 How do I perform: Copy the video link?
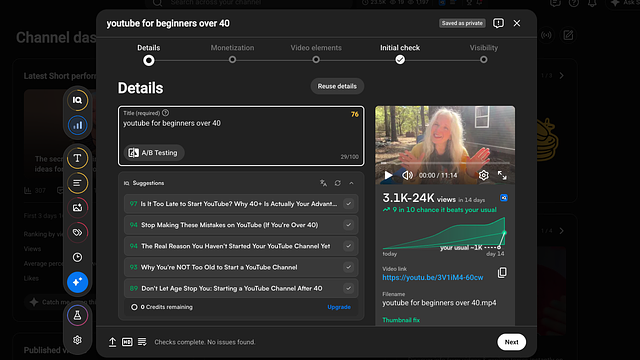502,273
